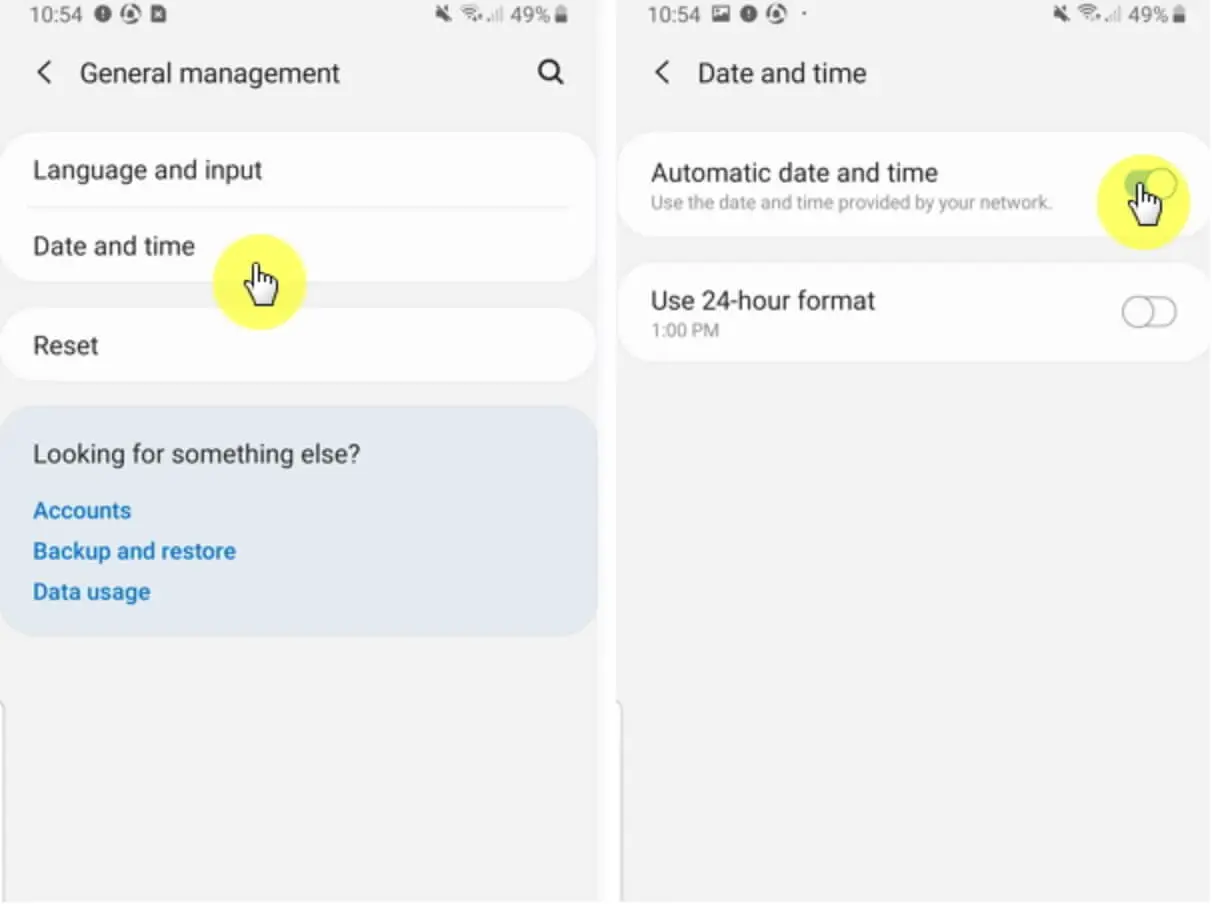Tap the Use 24-hour format row text
This screenshot has width=1212, height=904.
click(763, 301)
